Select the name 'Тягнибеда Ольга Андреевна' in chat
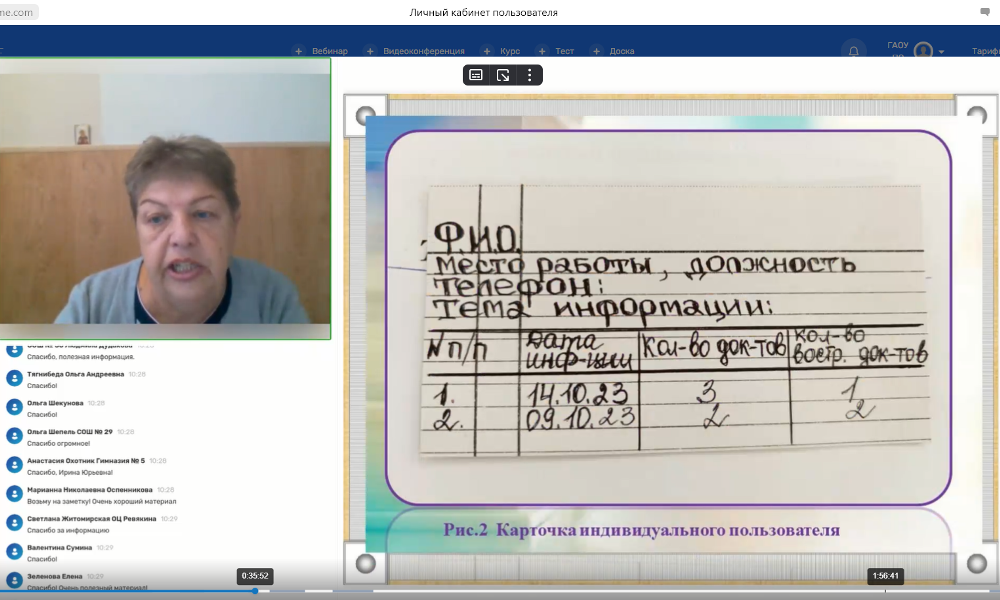This screenshot has width=1000, height=600. pyautogui.click(x=75, y=374)
